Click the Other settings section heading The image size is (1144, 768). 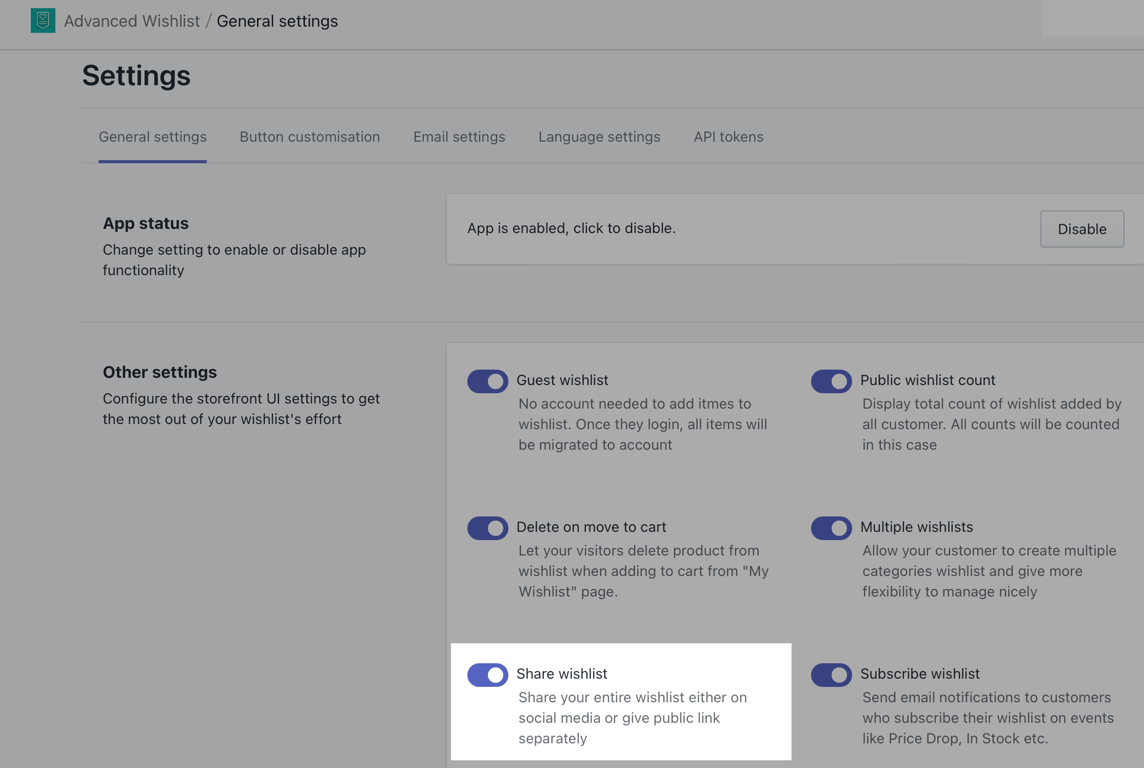159,372
